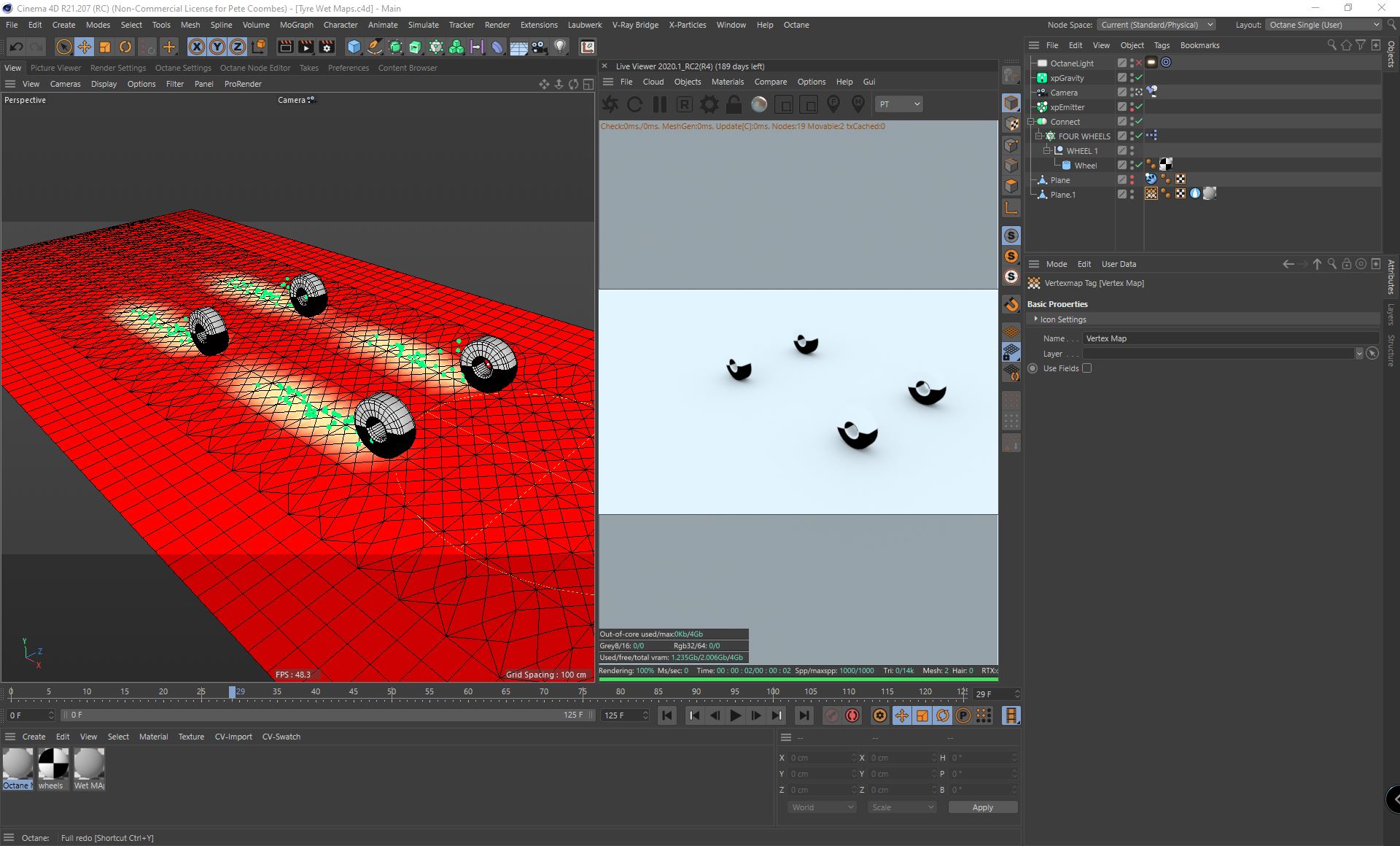1400x846 pixels.
Task: Open Edit Render Settings clapperboard icon
Action: point(327,47)
